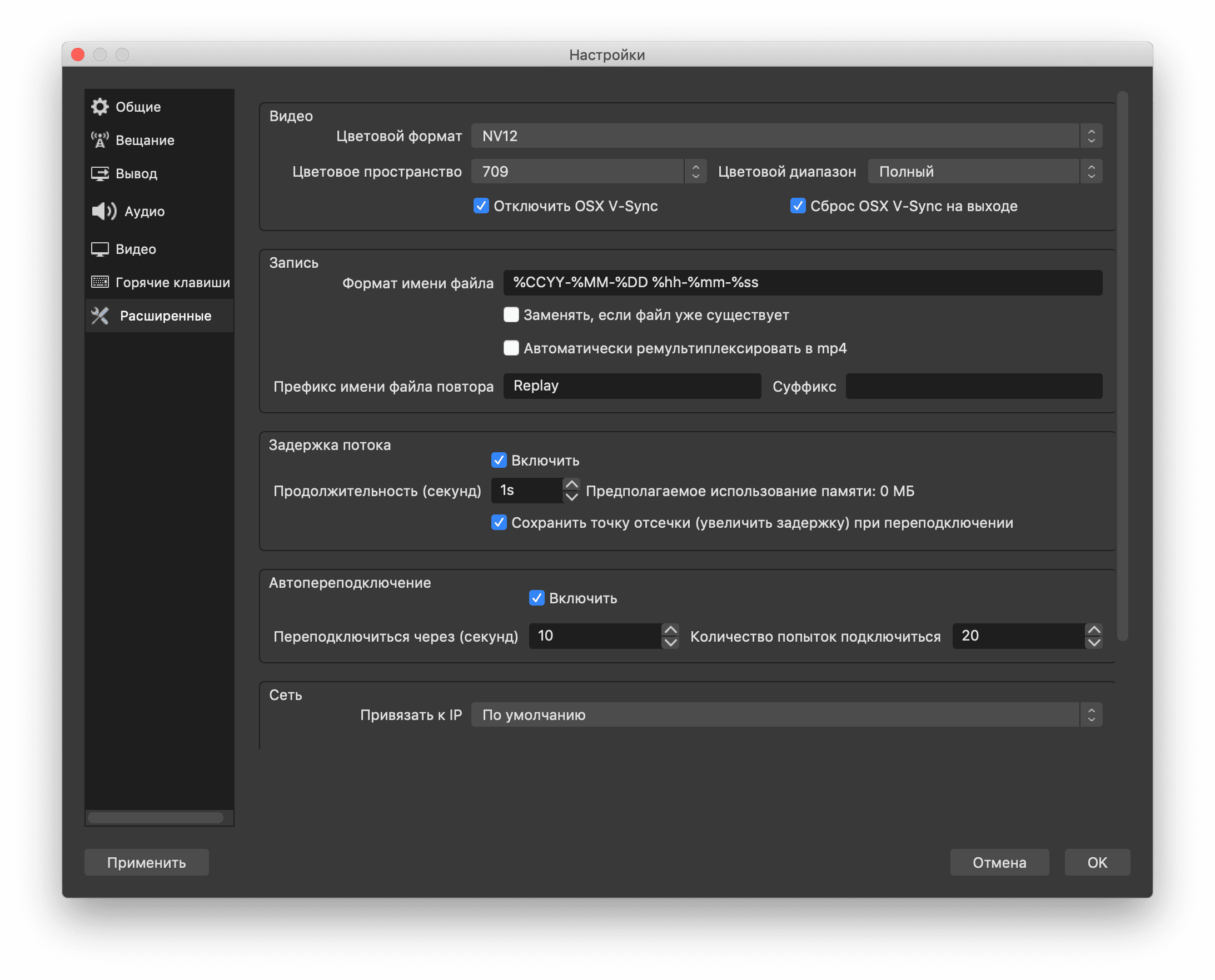This screenshot has height=980, width=1215.
Task: Click the gear icon for Общие
Action: click(x=100, y=107)
